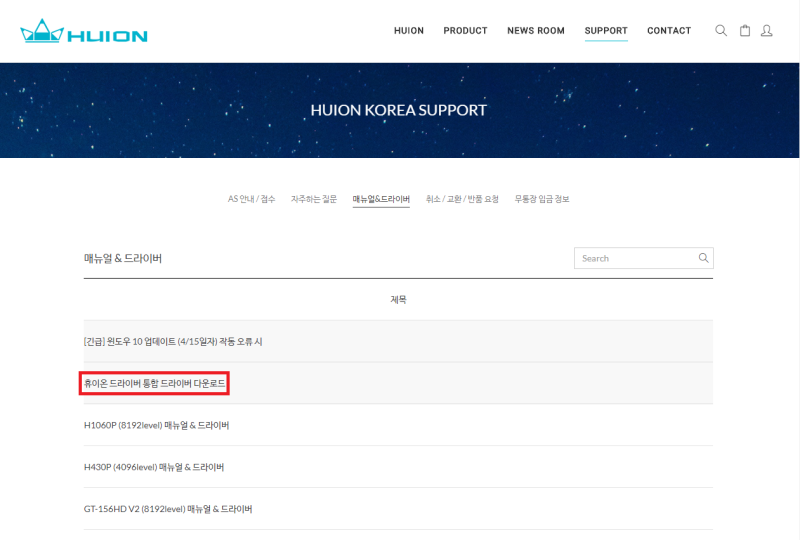Open the SUPPORT menu item
Image resolution: width=800 pixels, height=540 pixels.
(x=606, y=31)
